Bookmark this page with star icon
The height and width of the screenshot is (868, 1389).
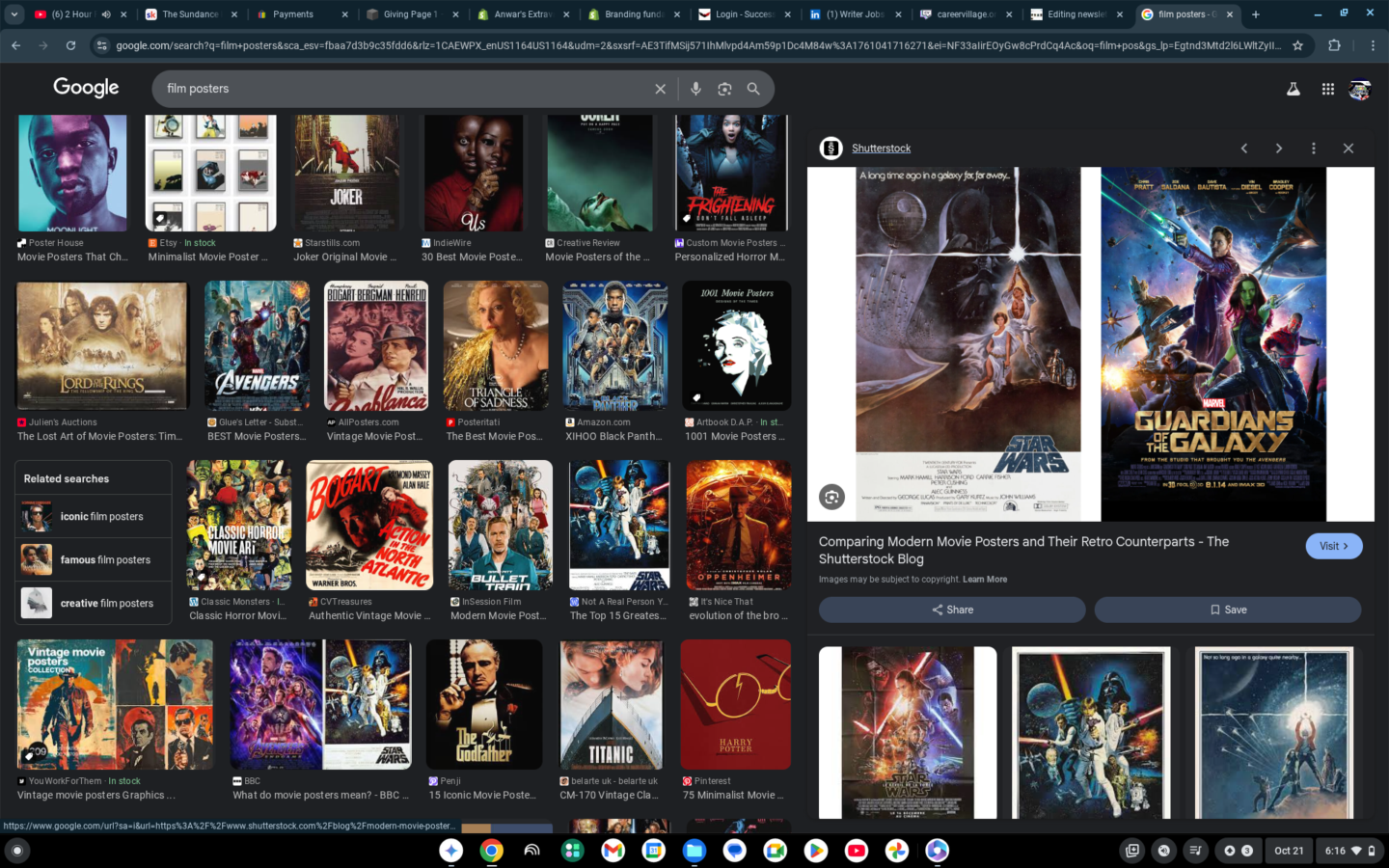coord(1297,45)
